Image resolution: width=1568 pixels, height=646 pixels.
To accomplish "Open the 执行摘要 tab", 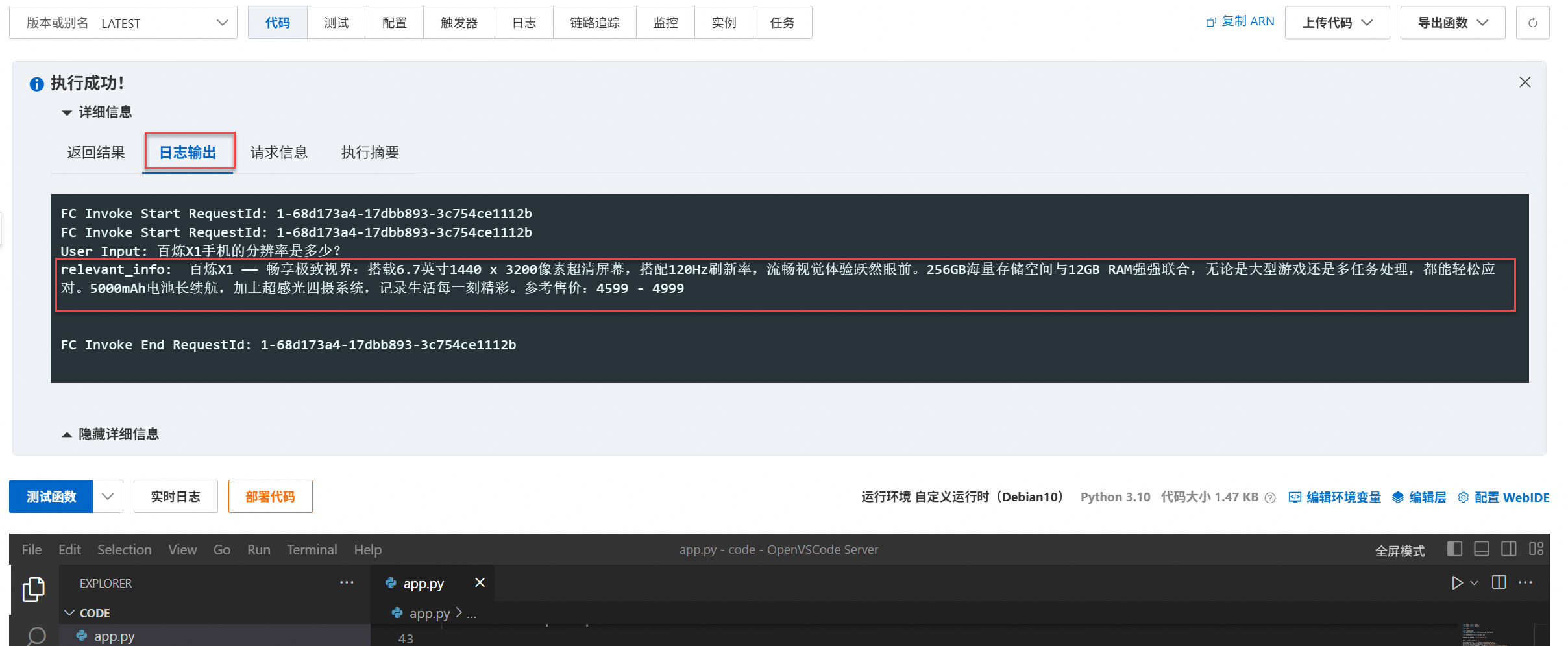I will click(x=371, y=153).
